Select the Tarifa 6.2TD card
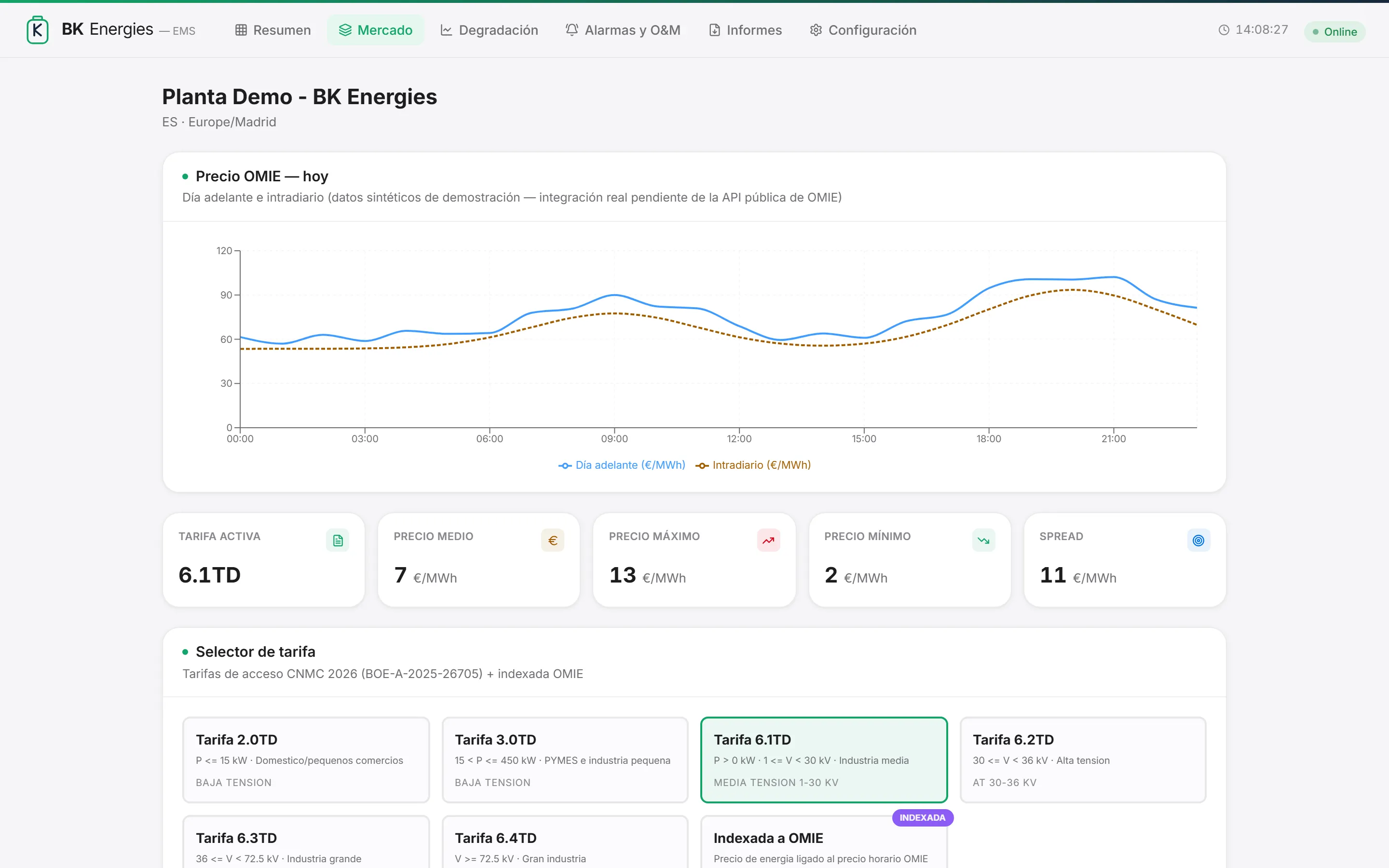This screenshot has height=868, width=1389. 1082,759
